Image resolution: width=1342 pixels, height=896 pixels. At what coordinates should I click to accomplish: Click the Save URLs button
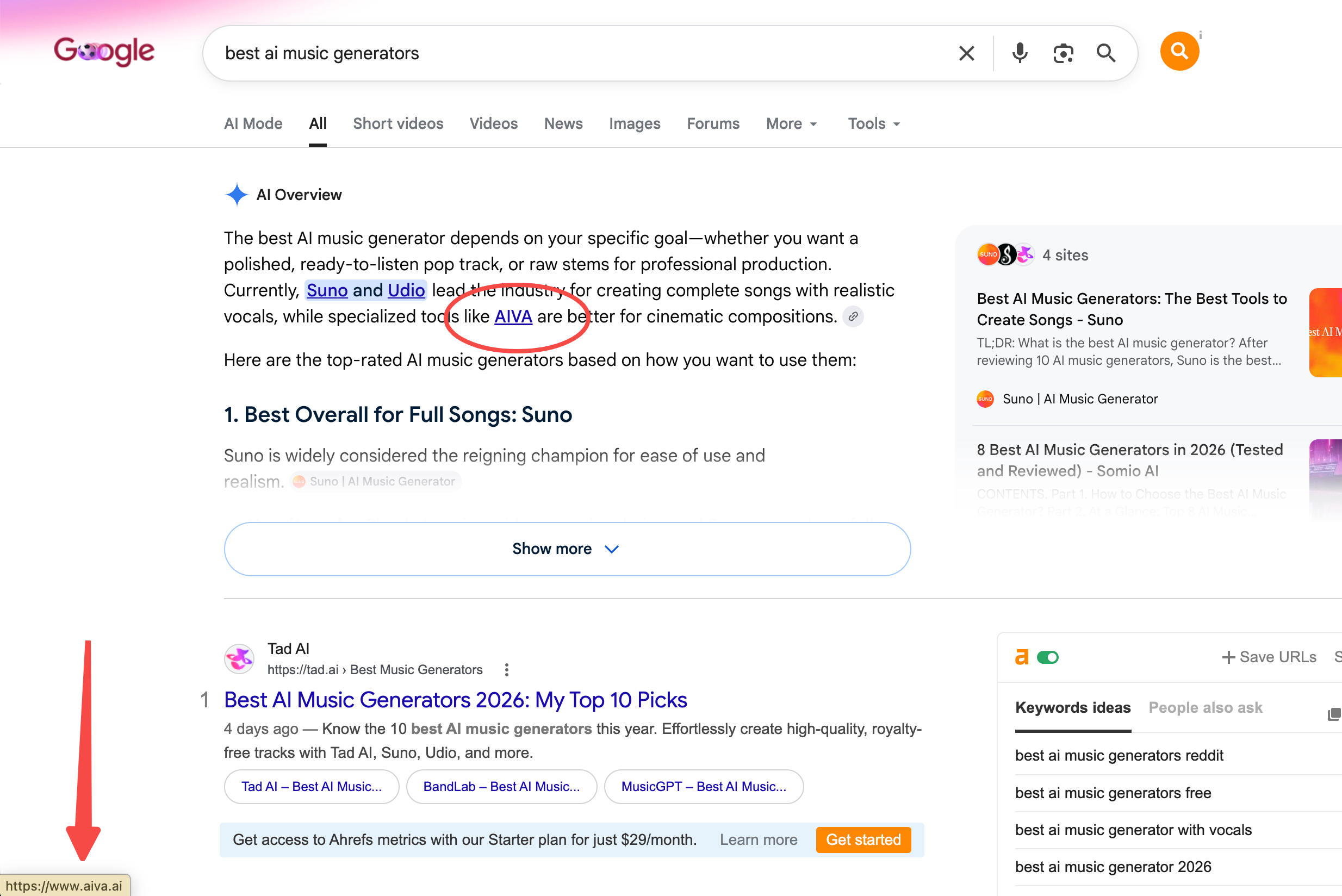(x=1269, y=657)
